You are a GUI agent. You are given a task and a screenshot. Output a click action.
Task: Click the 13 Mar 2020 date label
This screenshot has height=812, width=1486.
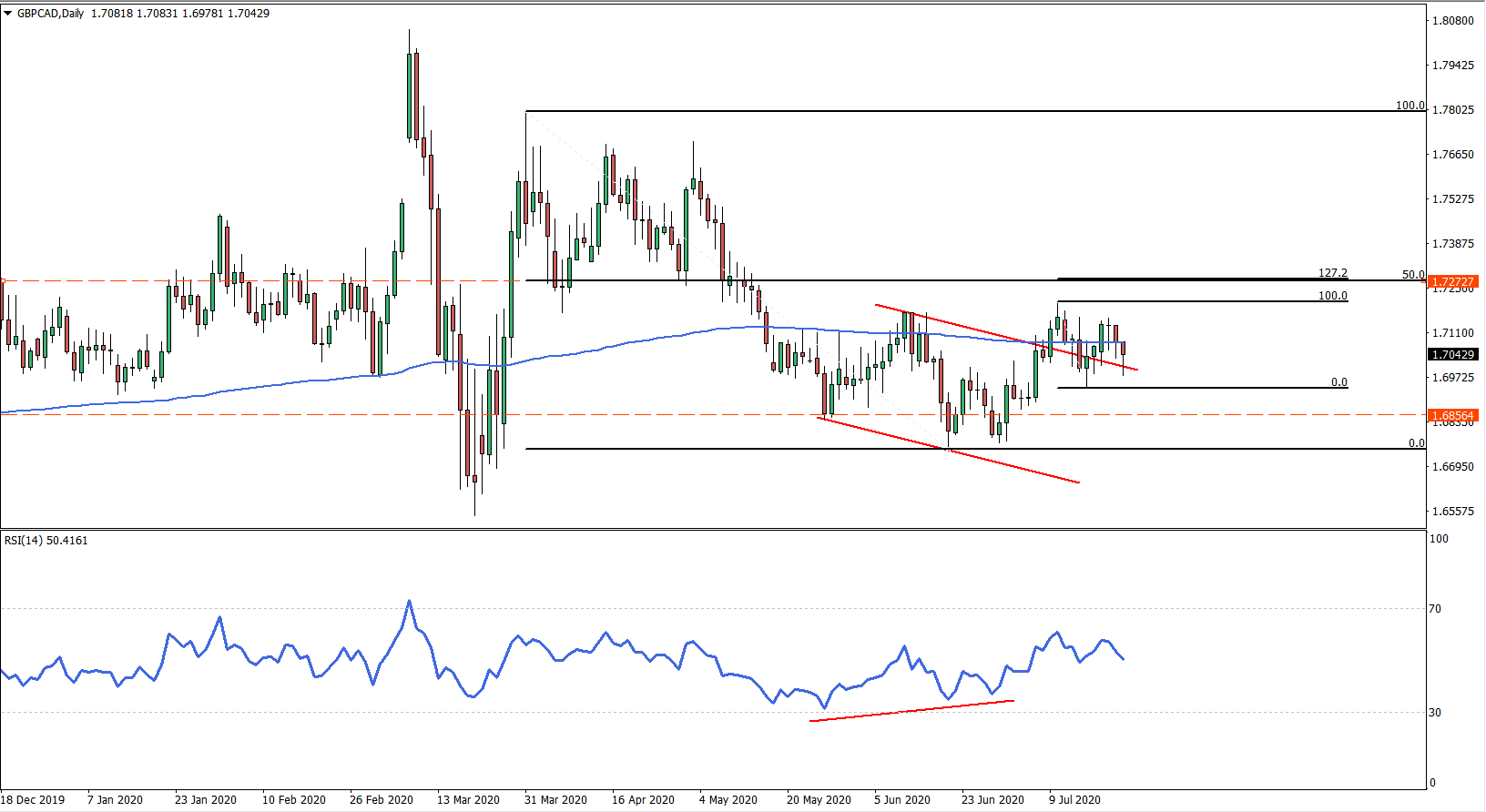468,800
